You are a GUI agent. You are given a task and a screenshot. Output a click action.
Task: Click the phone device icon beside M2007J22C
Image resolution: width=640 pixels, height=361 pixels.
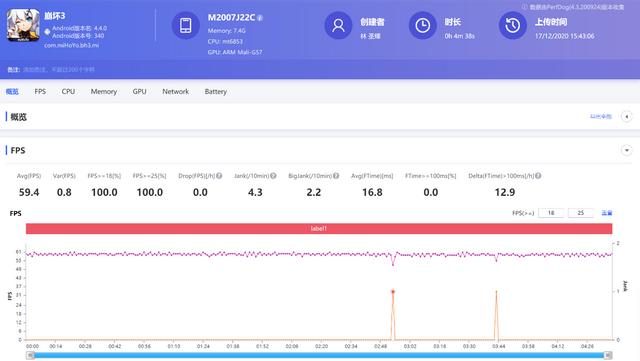pyautogui.click(x=186, y=25)
